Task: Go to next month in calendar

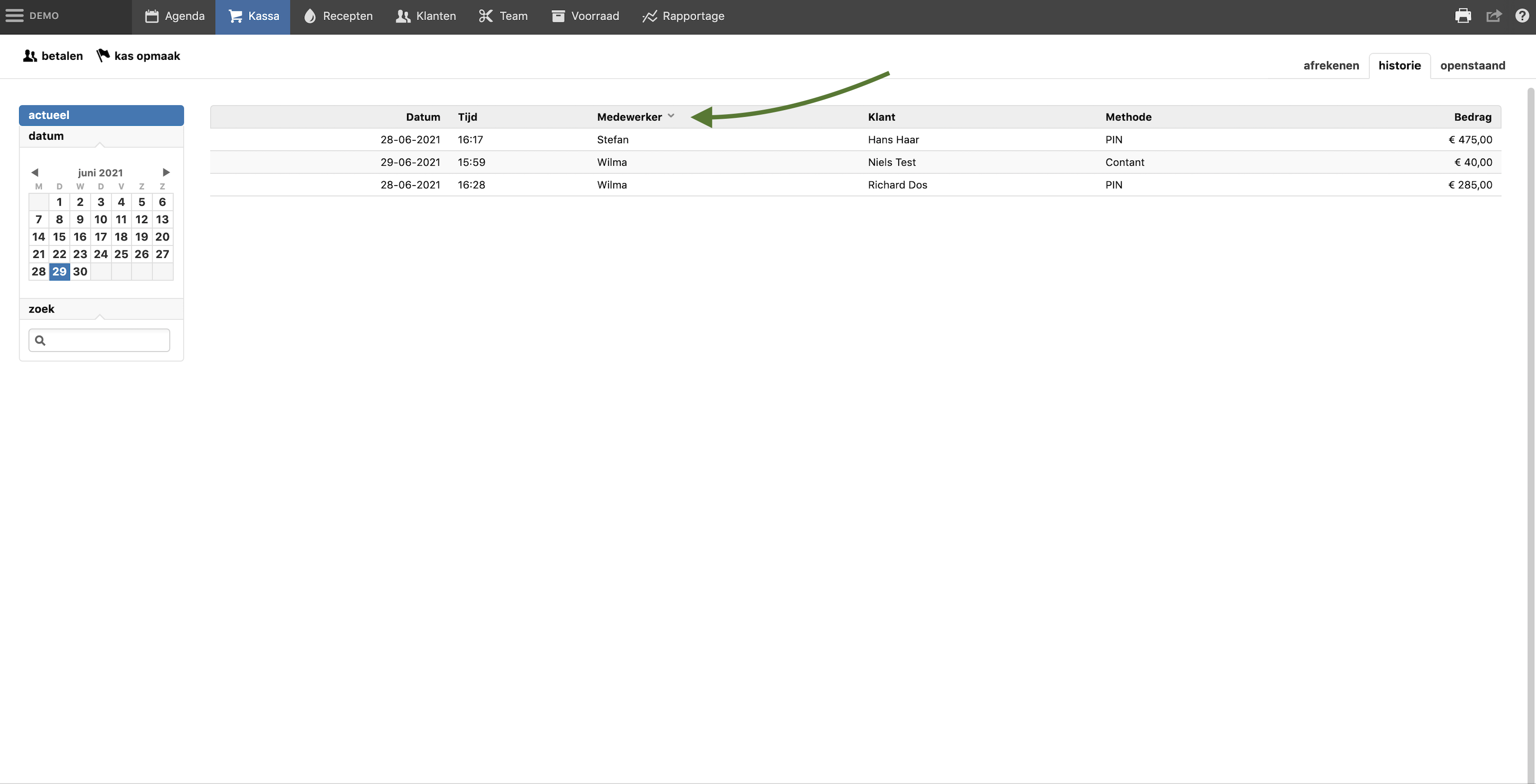Action: (x=166, y=172)
